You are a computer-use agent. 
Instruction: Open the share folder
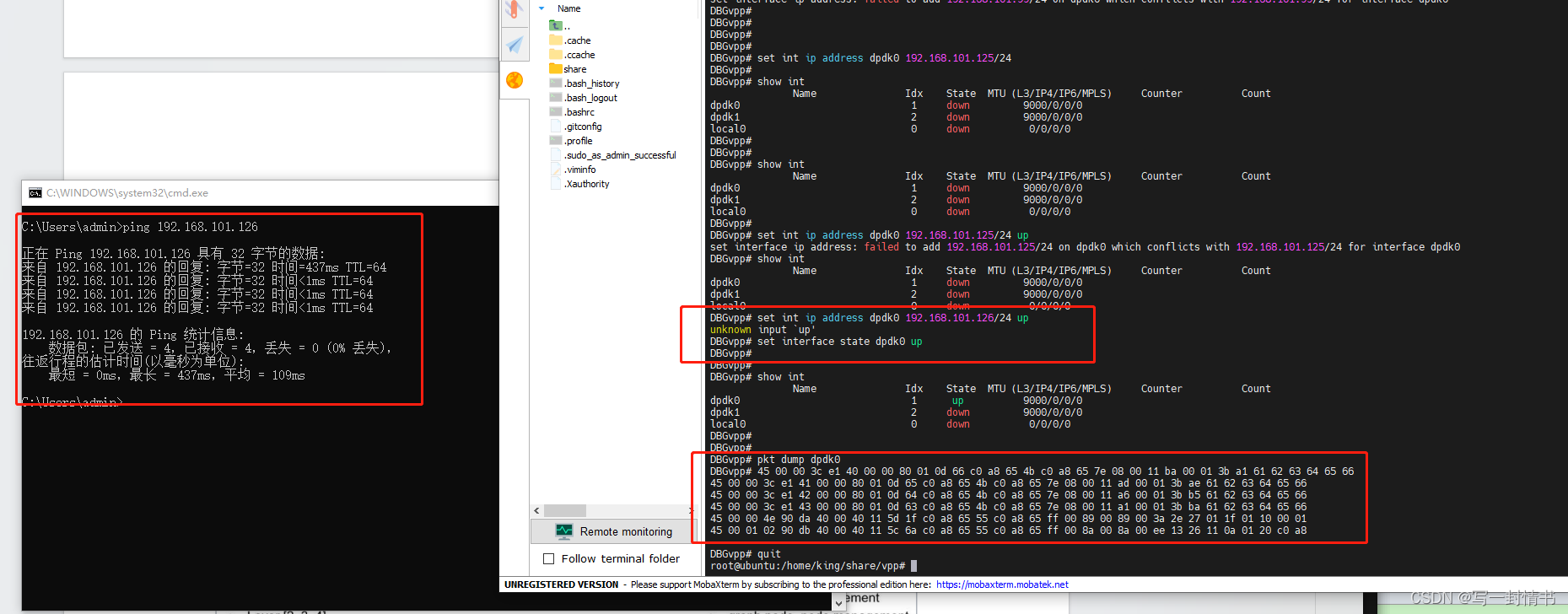[568, 69]
